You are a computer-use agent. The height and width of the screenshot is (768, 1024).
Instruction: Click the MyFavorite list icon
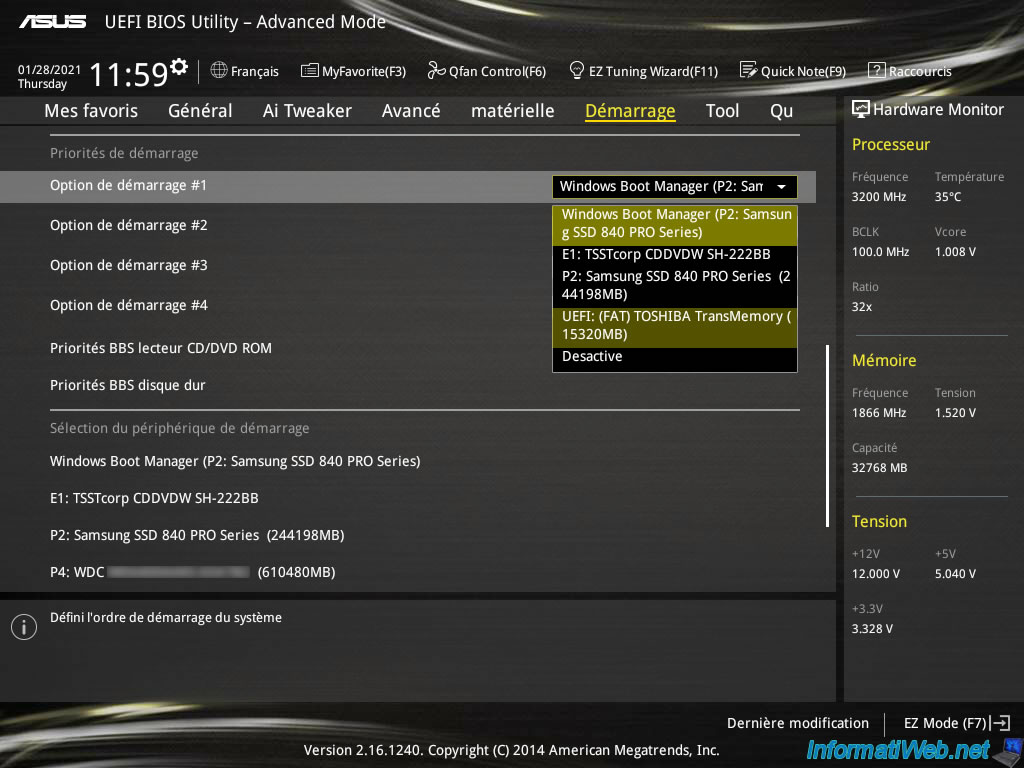pos(310,71)
